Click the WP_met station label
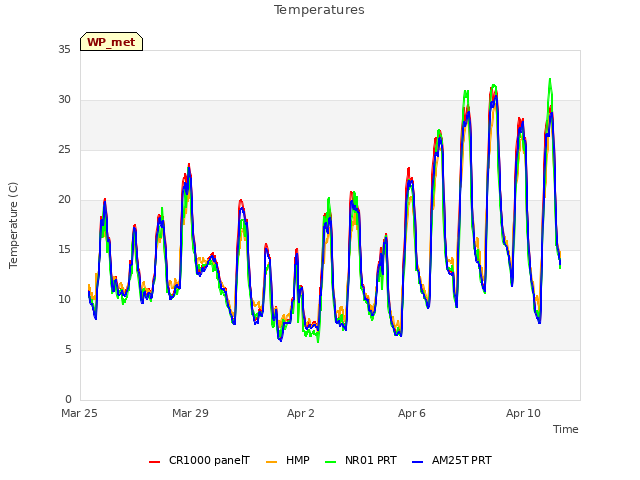This screenshot has height=480, width=640. (111, 42)
